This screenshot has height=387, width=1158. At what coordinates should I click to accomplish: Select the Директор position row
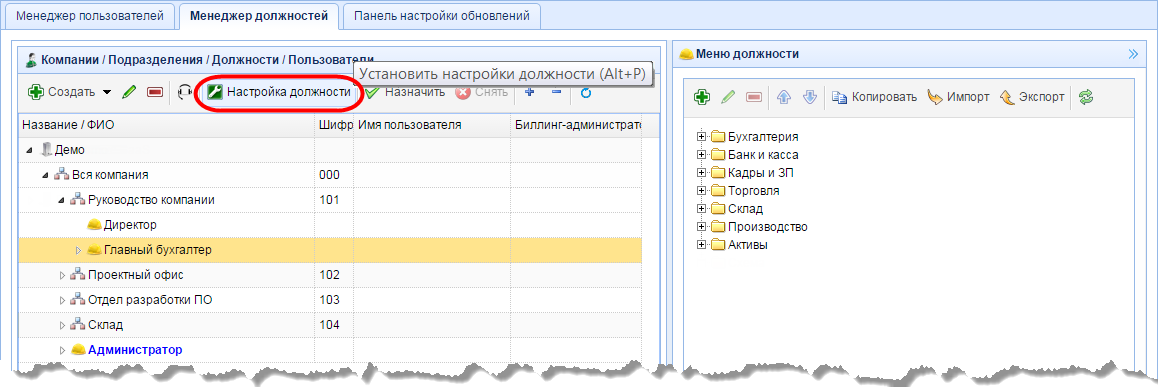tap(330, 225)
